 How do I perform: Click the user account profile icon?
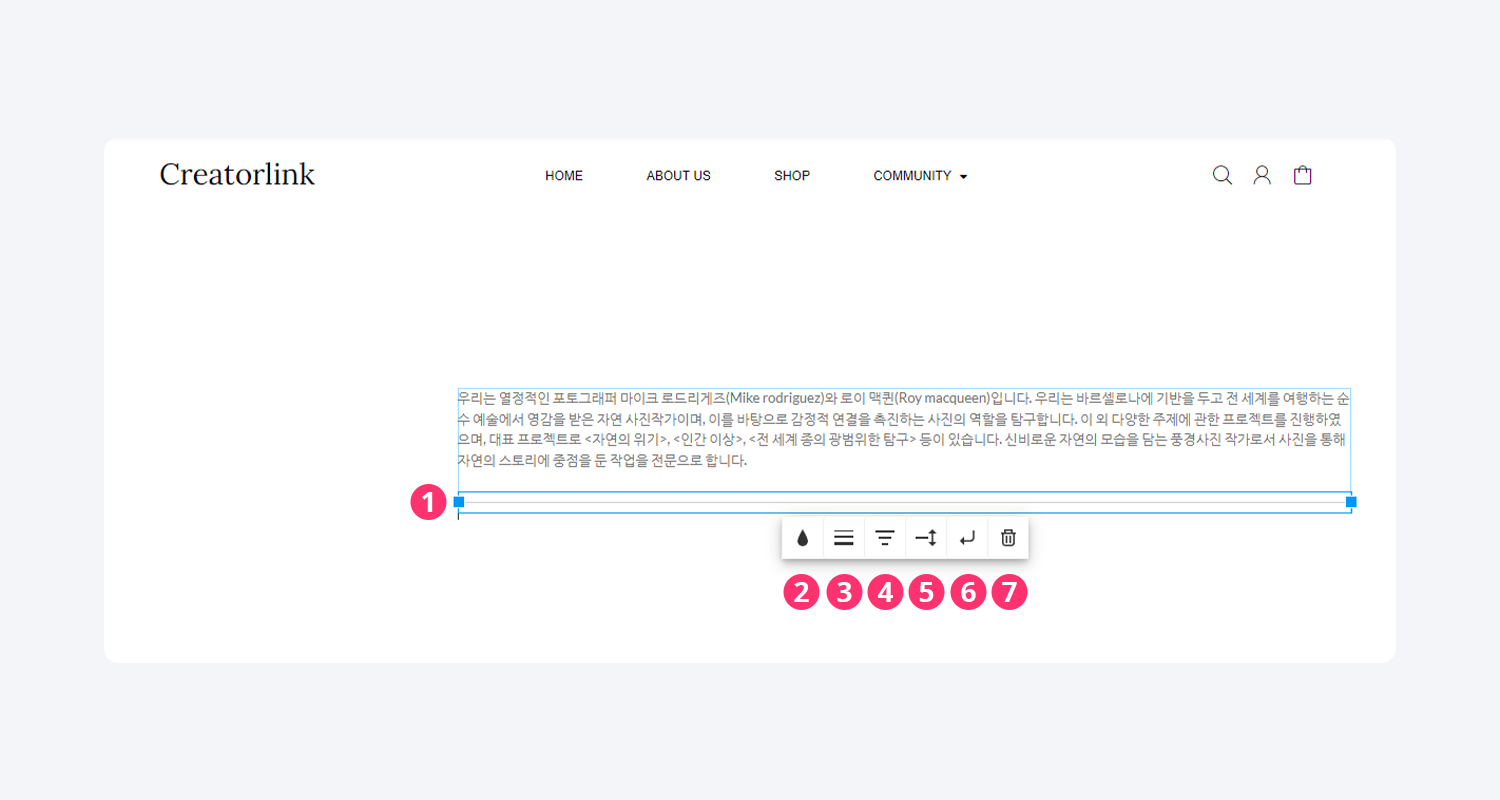[x=1262, y=175]
